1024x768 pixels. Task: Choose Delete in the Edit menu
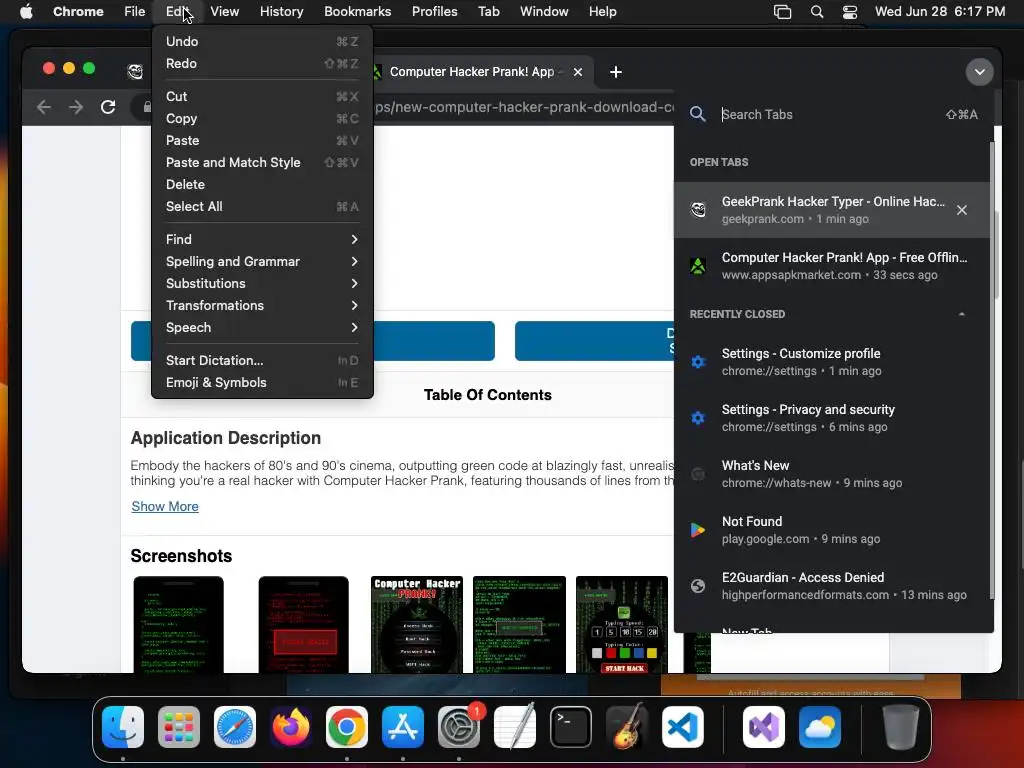262,184
